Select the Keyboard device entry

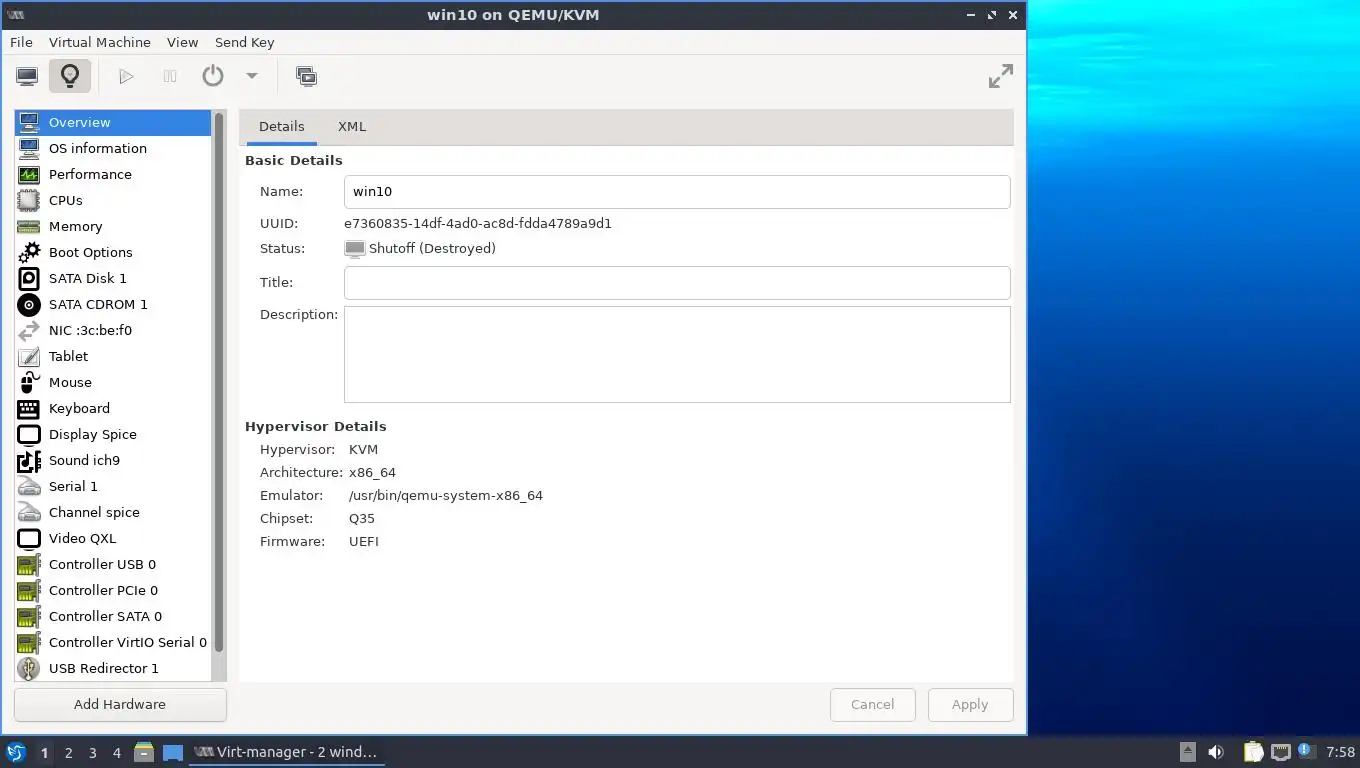[113, 408]
